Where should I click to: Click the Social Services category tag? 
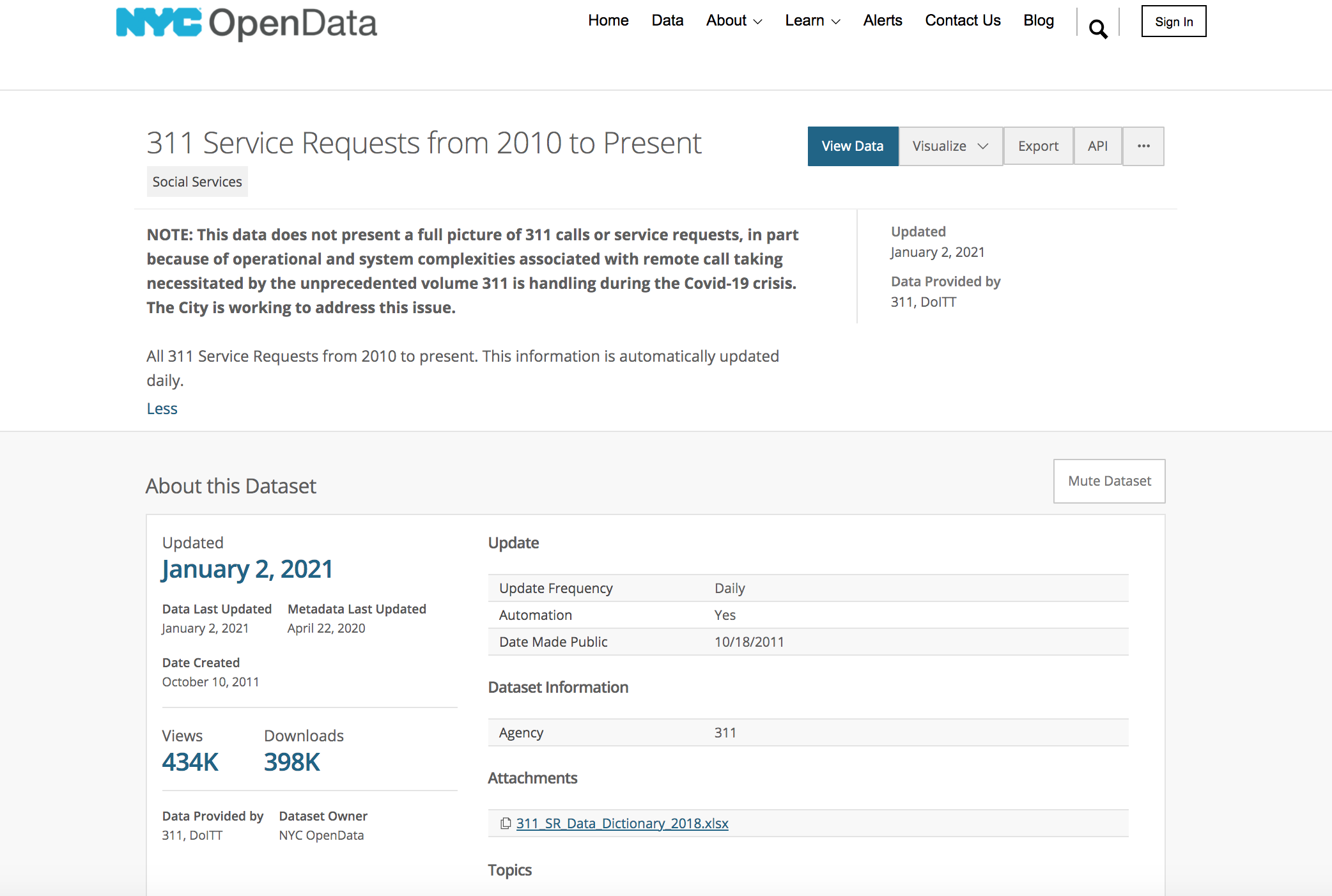click(x=197, y=182)
